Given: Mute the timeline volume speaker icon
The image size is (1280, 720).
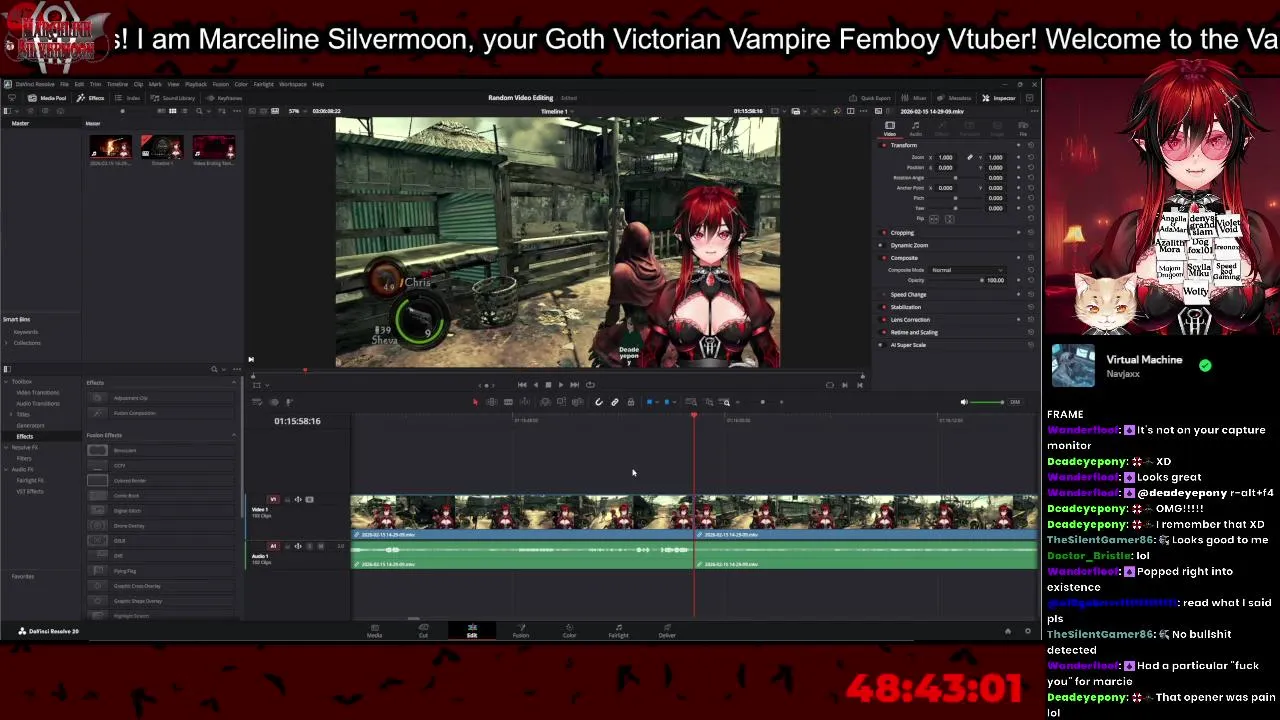Looking at the screenshot, I should point(964,402).
